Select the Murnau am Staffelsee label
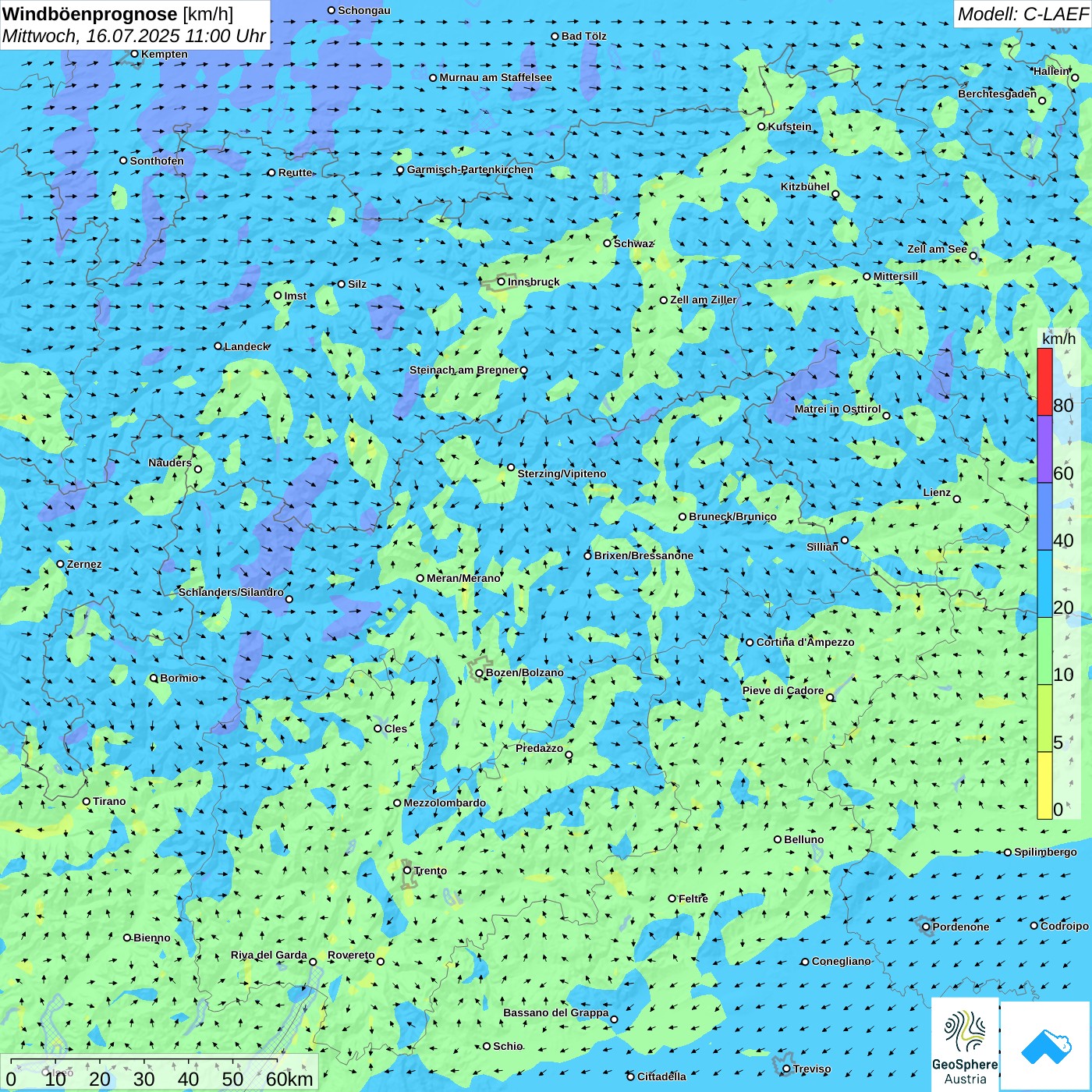Viewport: 1092px width, 1092px height. point(495,77)
